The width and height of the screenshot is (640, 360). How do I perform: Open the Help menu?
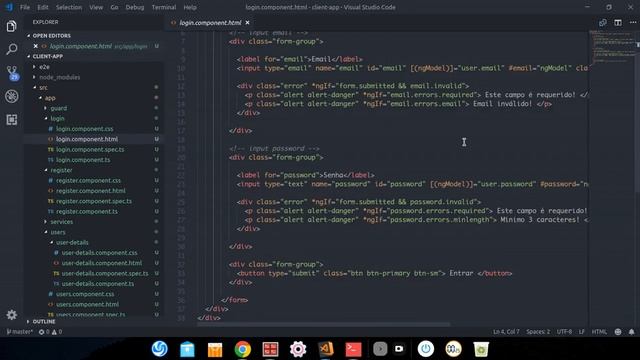coord(190,7)
